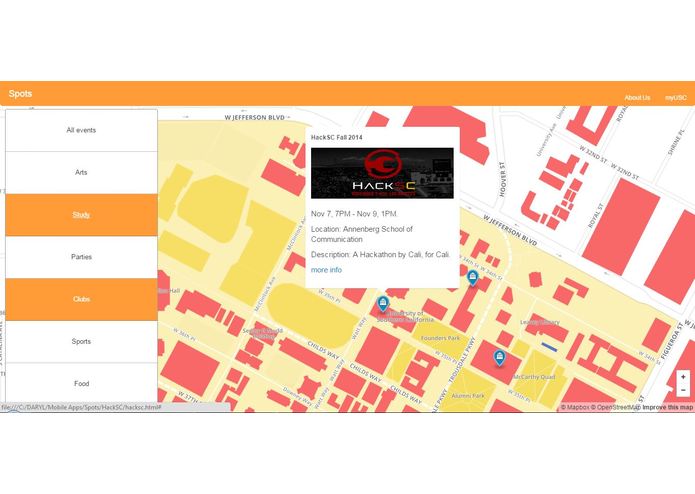Click the HackSC banner image
Screen dimensions: 695x494
(x=382, y=173)
